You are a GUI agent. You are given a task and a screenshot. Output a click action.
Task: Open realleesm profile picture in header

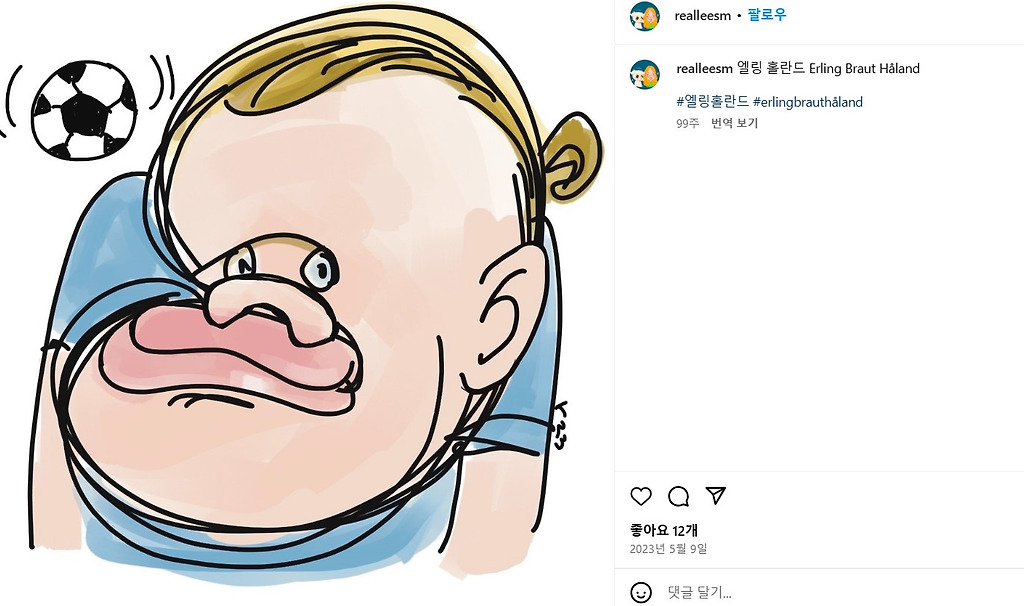pos(645,16)
